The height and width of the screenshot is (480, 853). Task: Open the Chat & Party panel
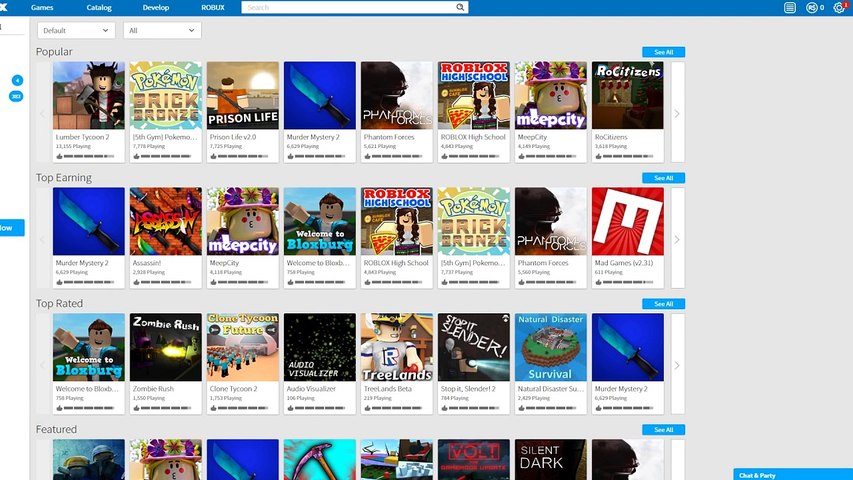[793, 475]
